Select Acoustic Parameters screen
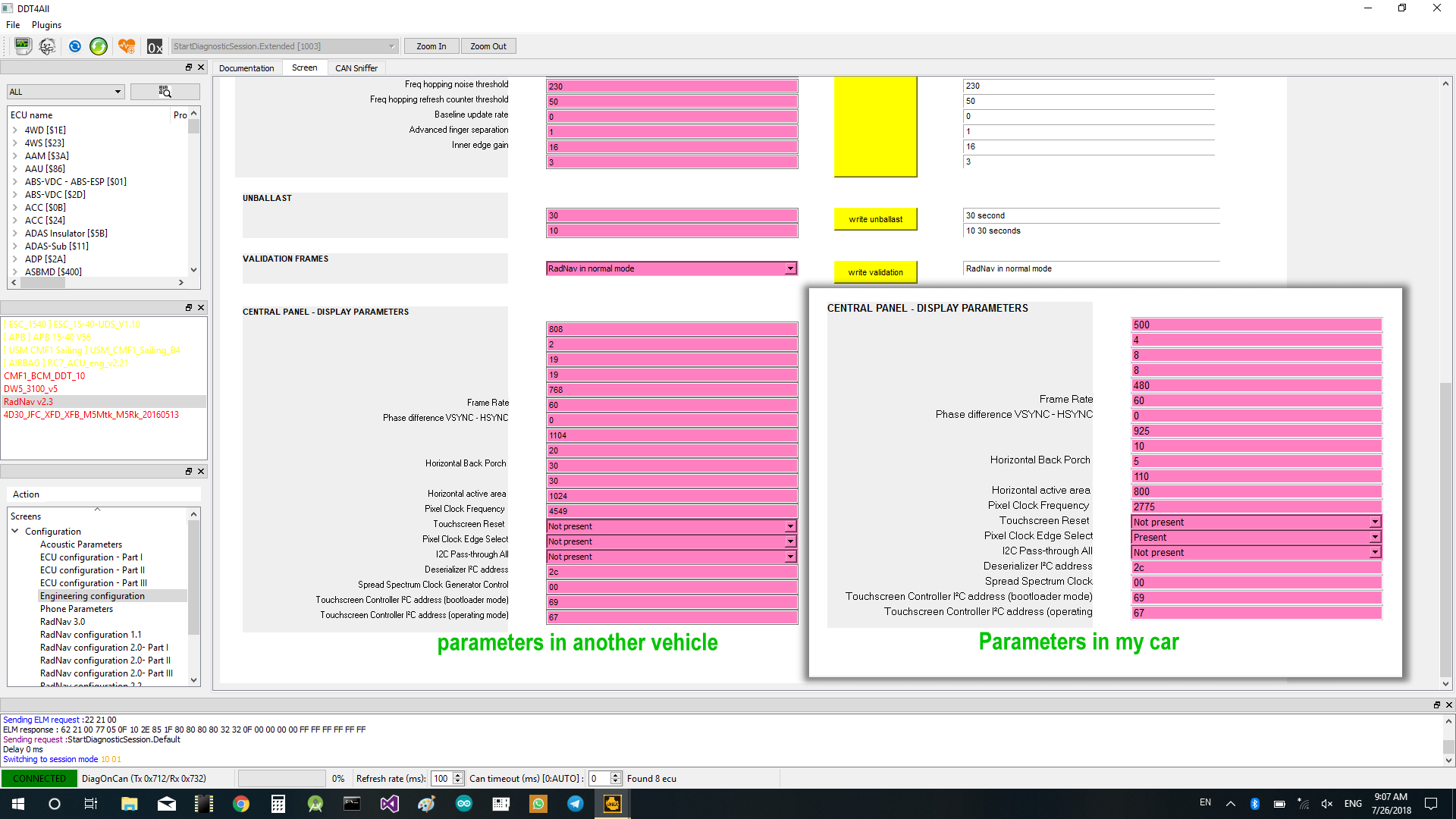Screen dimensions: 1456x819 tap(81, 544)
